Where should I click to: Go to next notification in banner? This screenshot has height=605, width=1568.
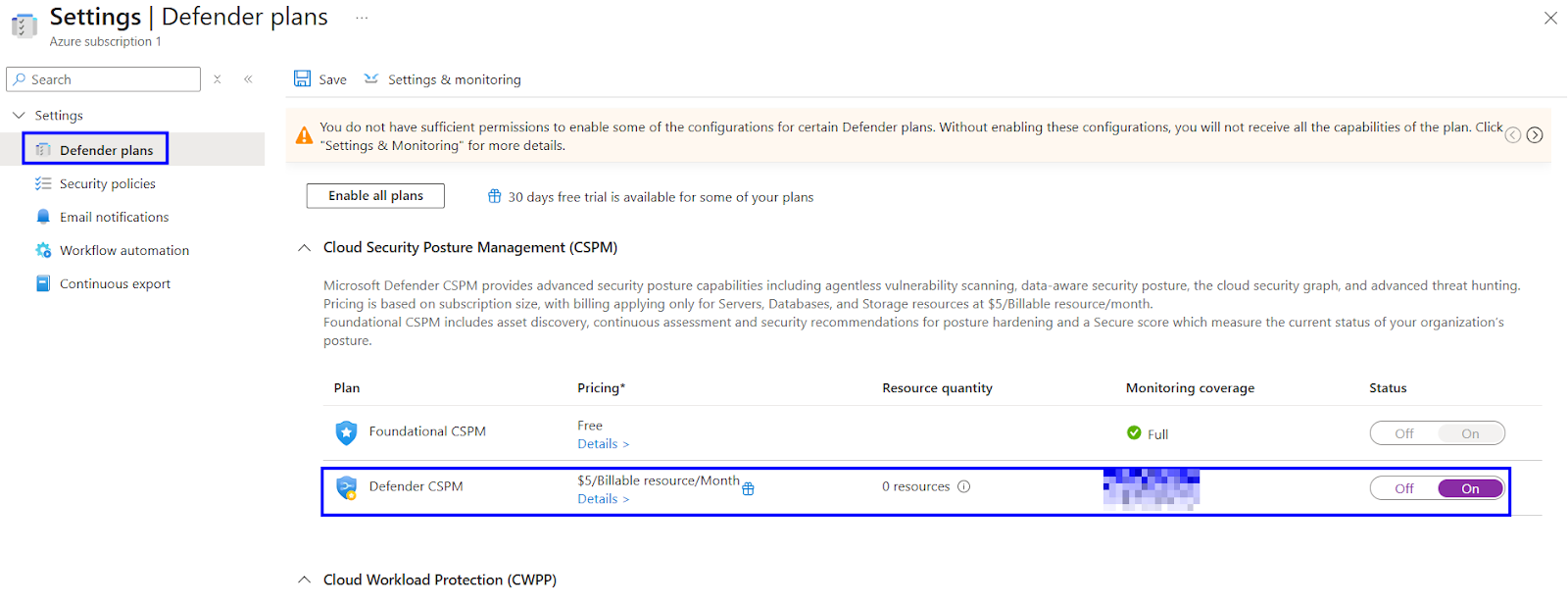click(x=1535, y=135)
